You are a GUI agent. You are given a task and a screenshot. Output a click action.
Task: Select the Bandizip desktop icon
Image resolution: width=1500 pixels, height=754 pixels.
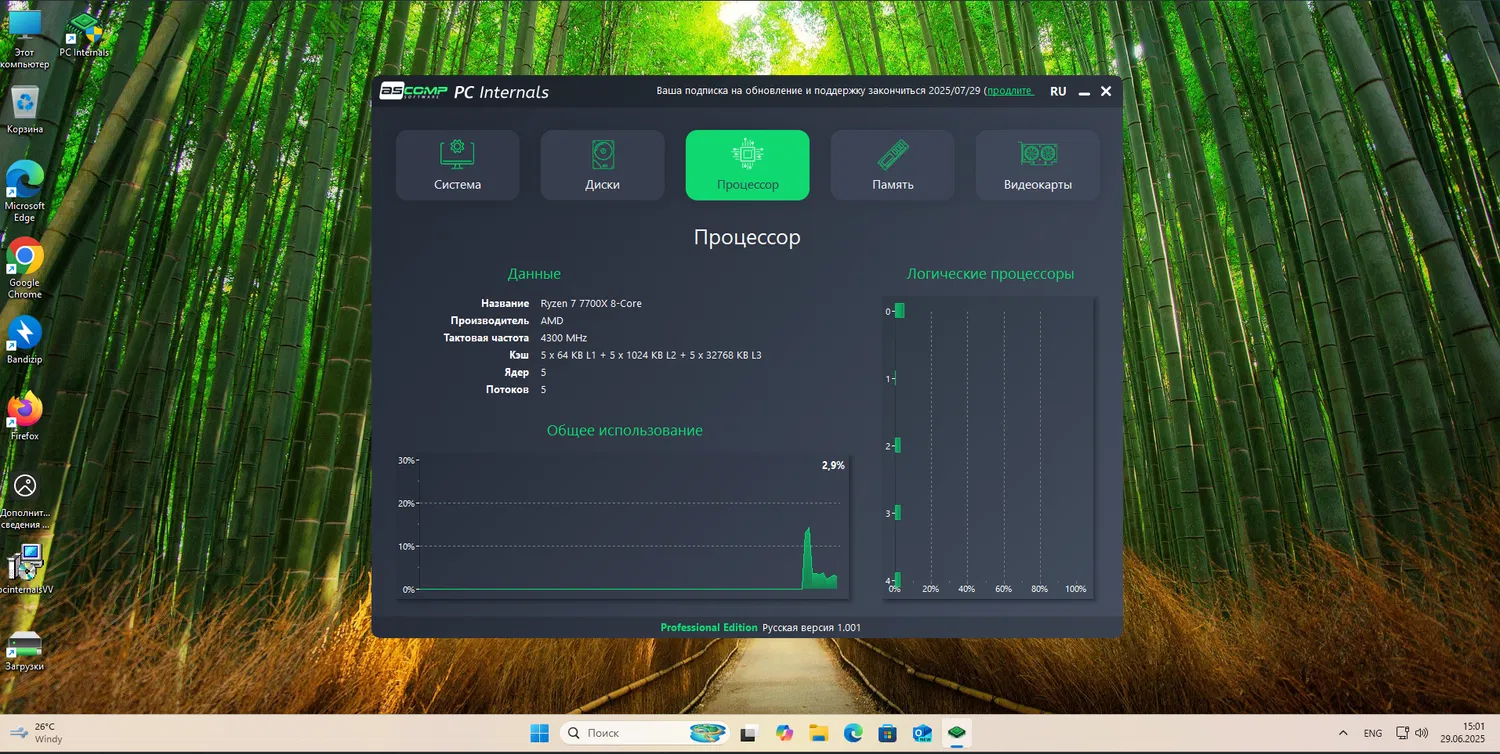25,339
